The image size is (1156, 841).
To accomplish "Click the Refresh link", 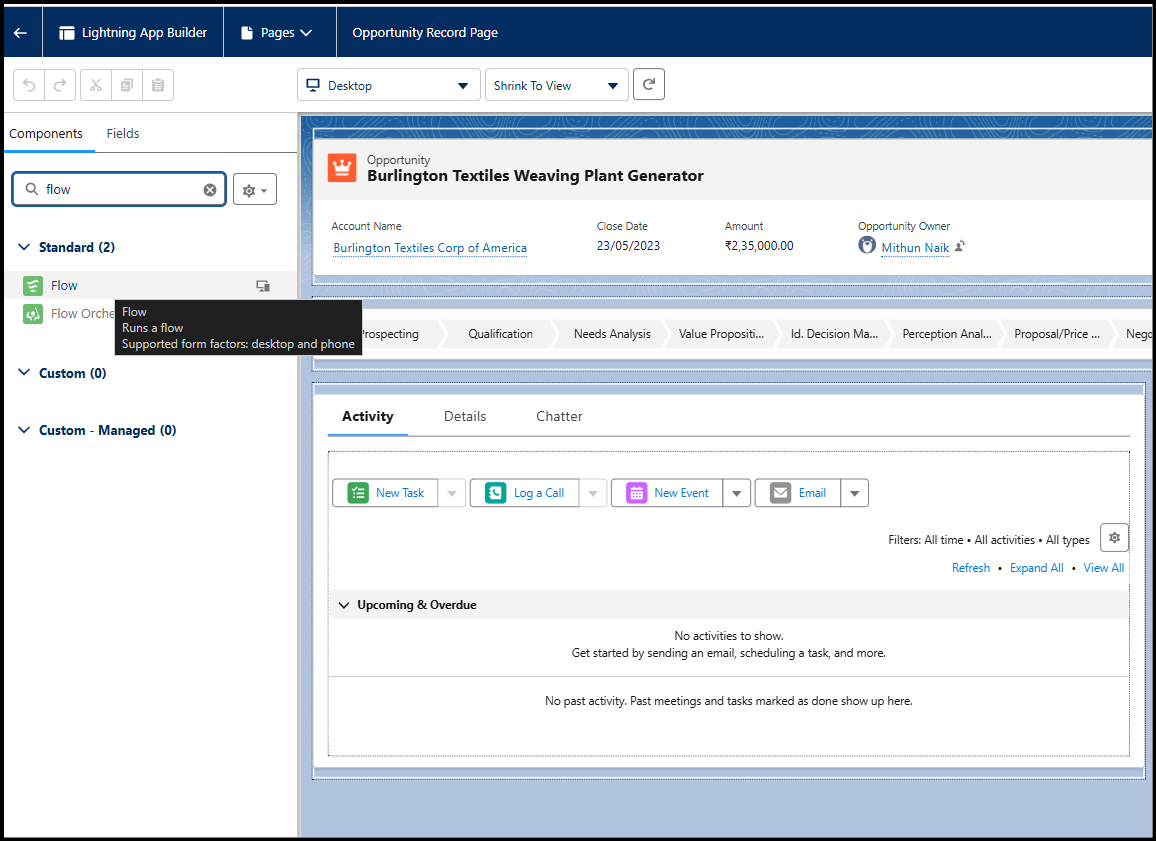I will coord(970,568).
